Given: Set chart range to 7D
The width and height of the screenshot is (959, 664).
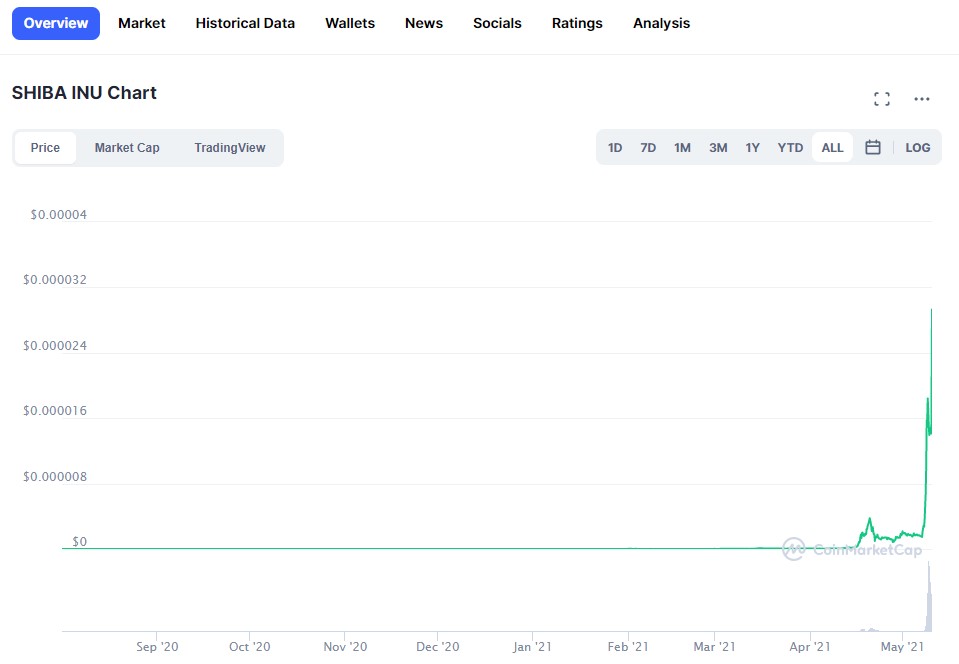Looking at the screenshot, I should click(648, 148).
